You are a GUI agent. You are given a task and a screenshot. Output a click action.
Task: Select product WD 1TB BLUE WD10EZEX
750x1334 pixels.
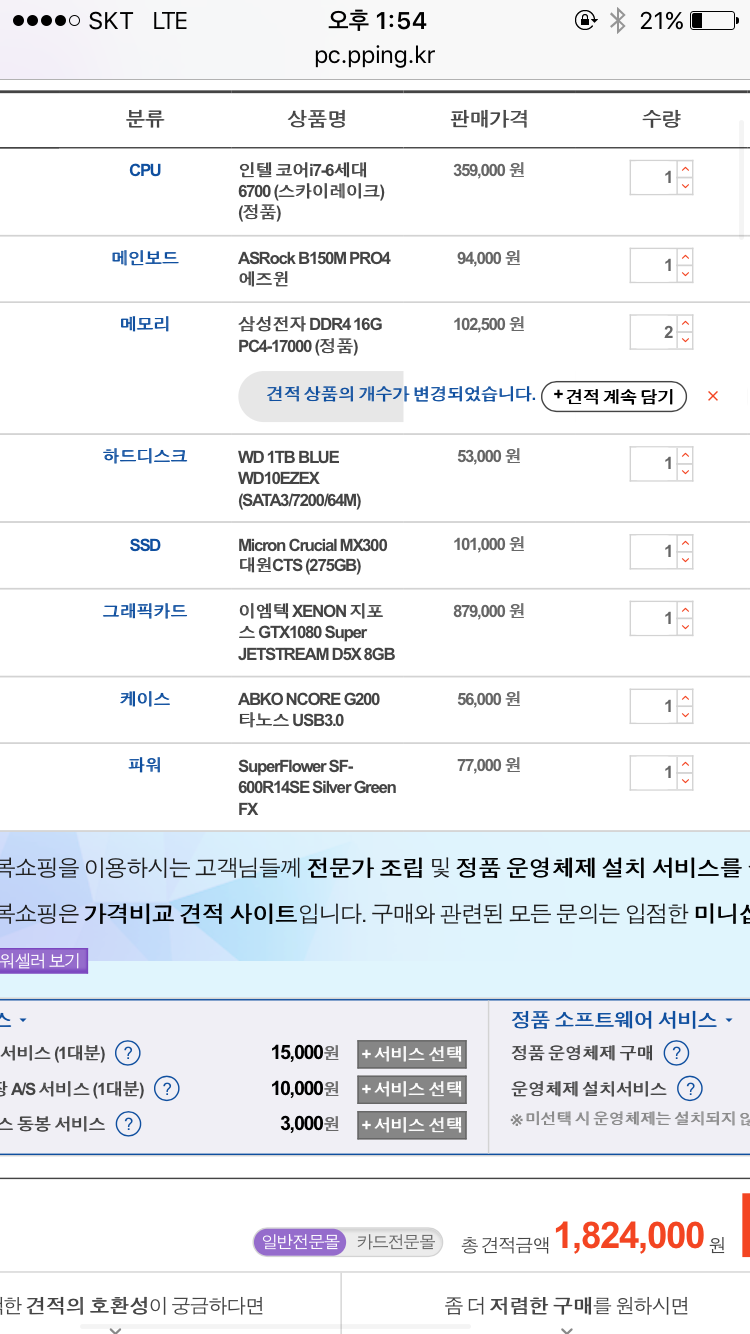pyautogui.click(x=300, y=478)
